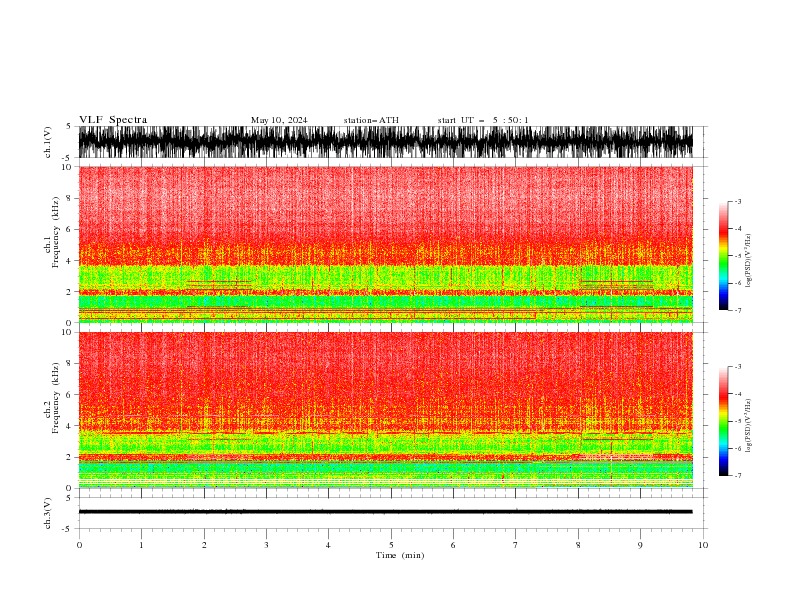Click the 'station=ATH' label
Image resolution: width=792 pixels, height=612 pixels.
(371, 120)
